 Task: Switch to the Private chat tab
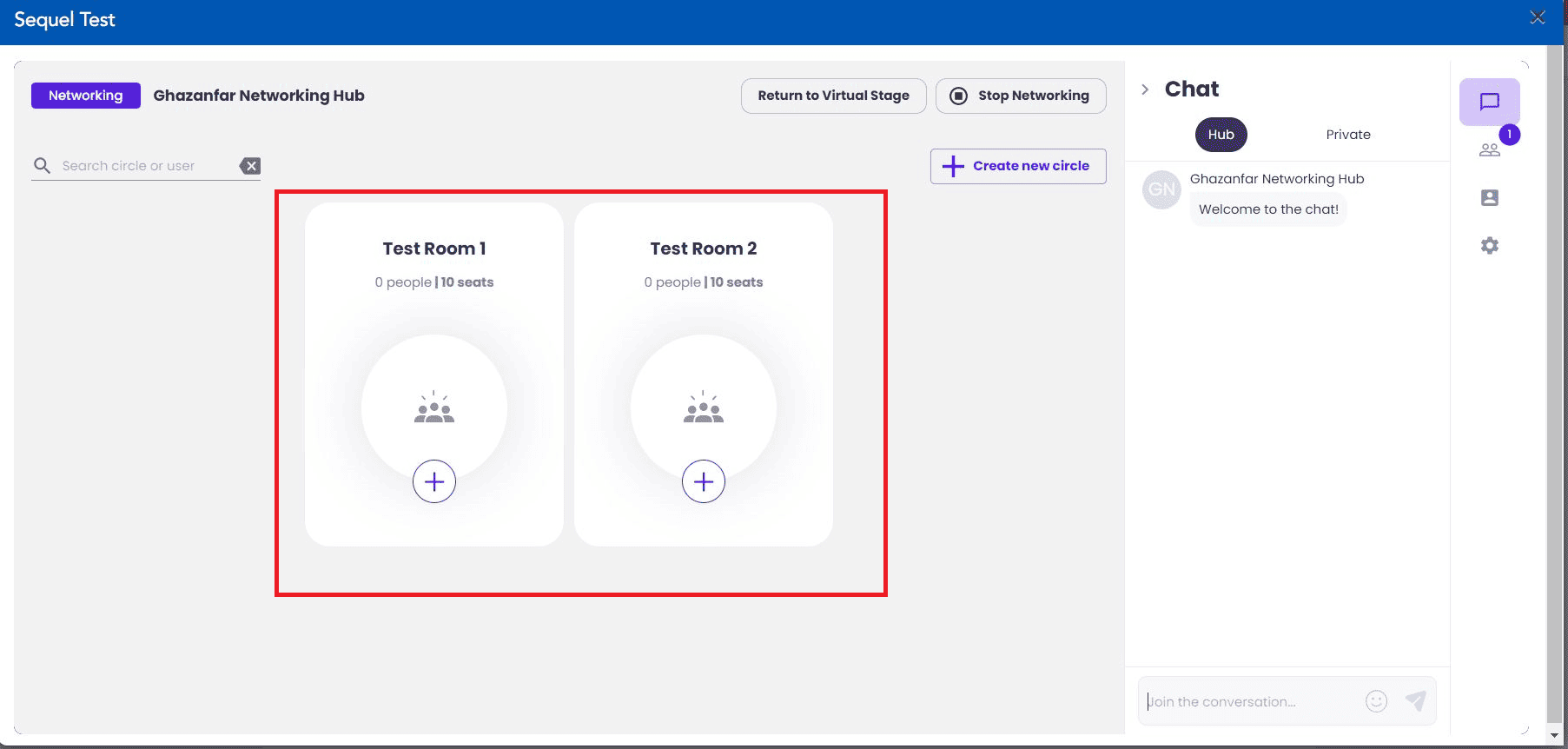coord(1347,135)
